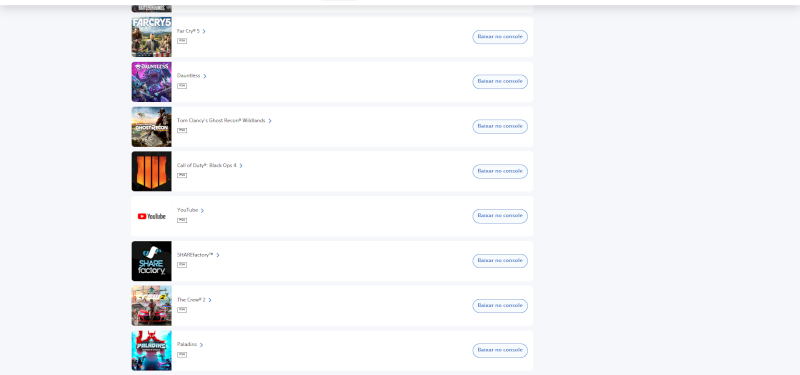This screenshot has width=800, height=375.
Task: Download Ghost Recon Wildlands to console
Action: (500, 127)
